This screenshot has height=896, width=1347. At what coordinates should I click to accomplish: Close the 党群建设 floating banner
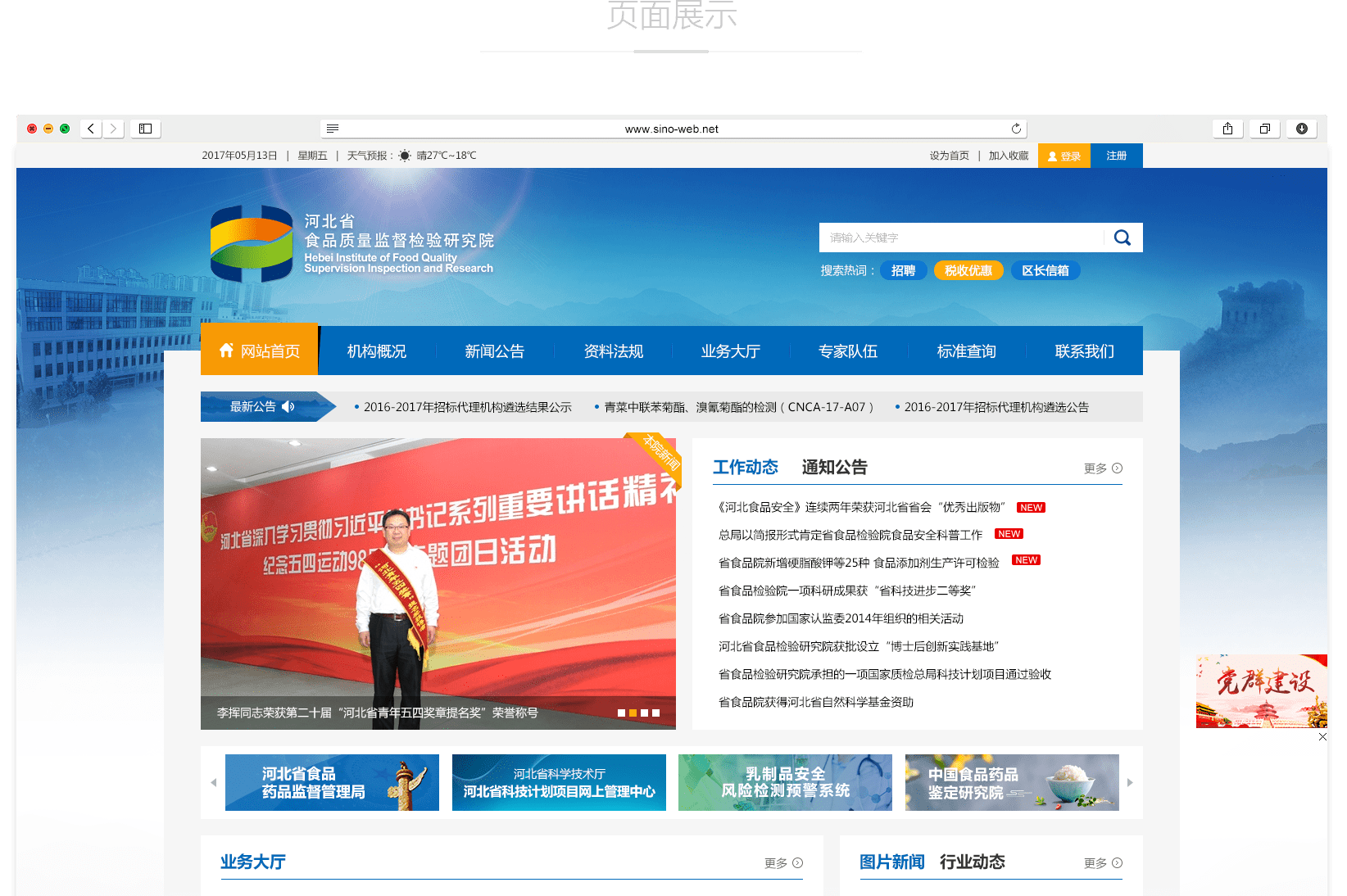click(1322, 736)
